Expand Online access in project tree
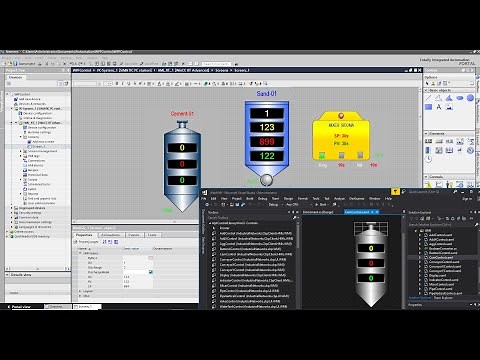Image resolution: width=480 pixels, height=360 pixels. point(7,232)
